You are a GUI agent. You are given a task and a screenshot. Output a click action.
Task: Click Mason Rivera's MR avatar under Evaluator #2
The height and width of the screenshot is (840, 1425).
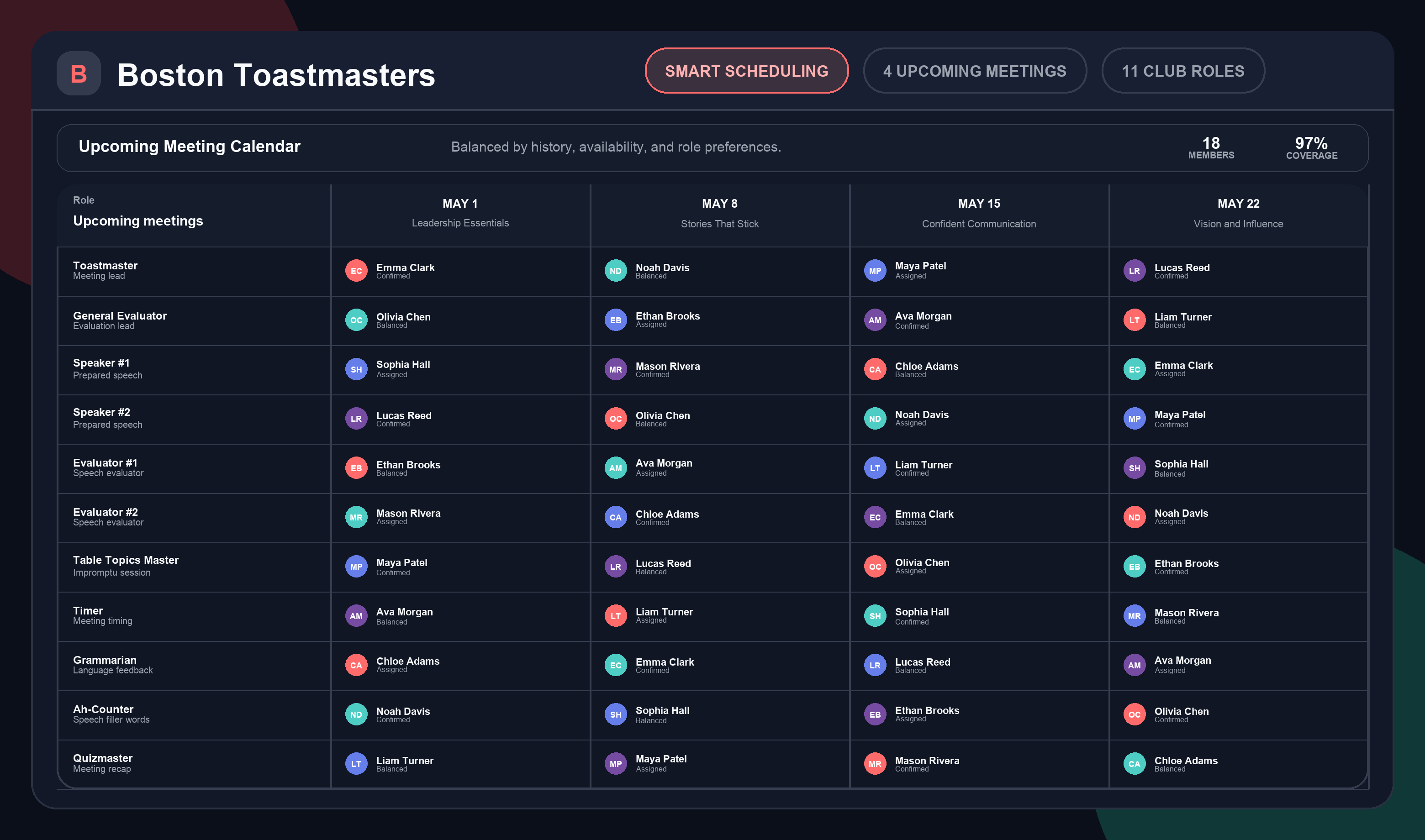(356, 517)
